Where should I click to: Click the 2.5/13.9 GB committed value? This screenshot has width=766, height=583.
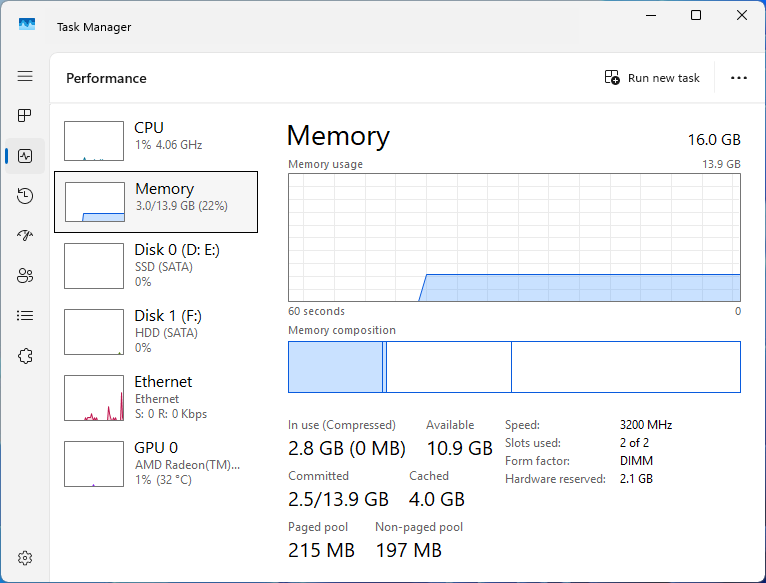click(338, 499)
